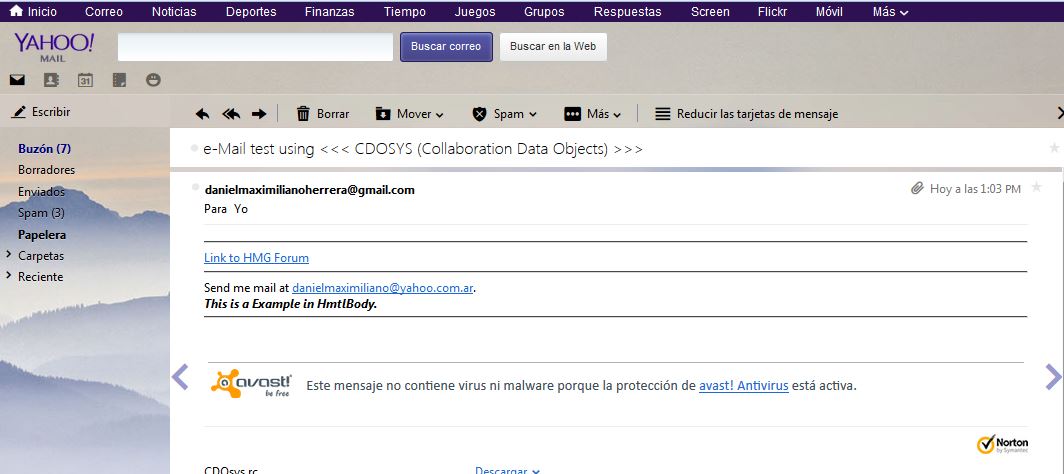Viewport: 1064px width, 474px height.
Task: Star the message from danielmaximilianoherrera
Action: point(1036,187)
